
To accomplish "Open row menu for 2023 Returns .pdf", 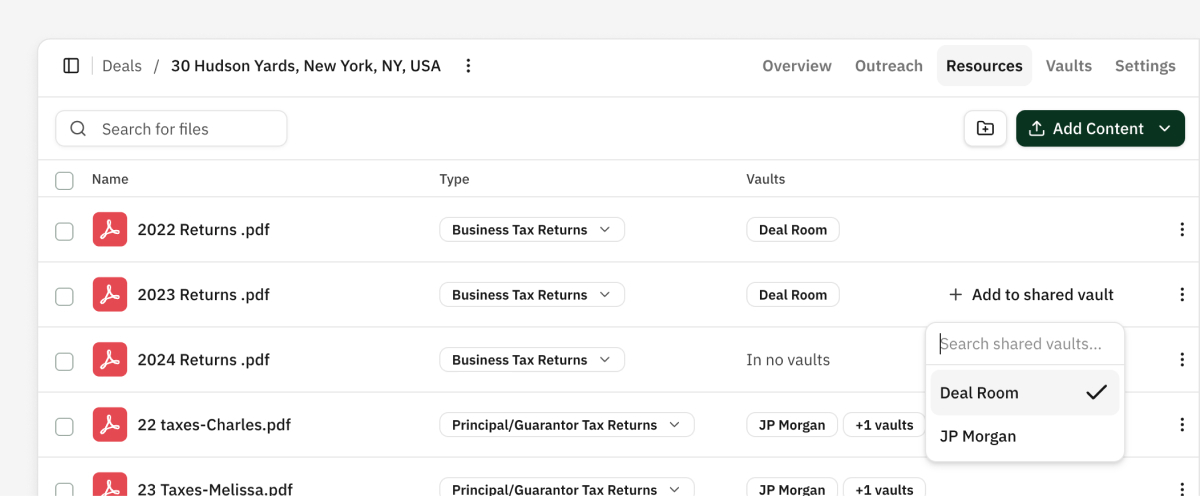I will (x=1182, y=295).
